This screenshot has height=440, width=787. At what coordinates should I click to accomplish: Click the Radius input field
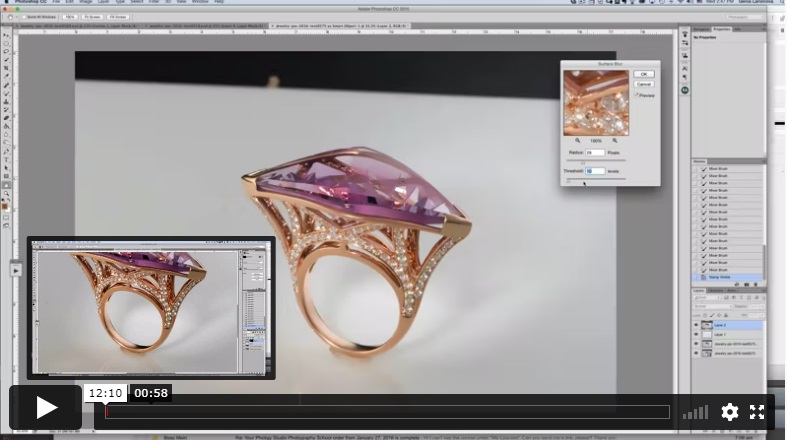pyautogui.click(x=595, y=153)
